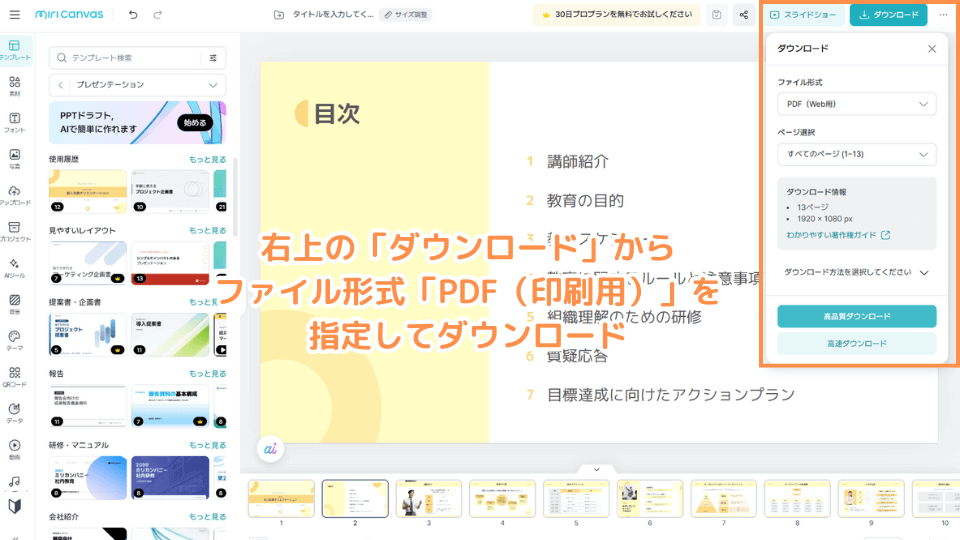Viewport: 960px width, 540px height.
Task: Click the save icon in top bar
Action: 716,15
